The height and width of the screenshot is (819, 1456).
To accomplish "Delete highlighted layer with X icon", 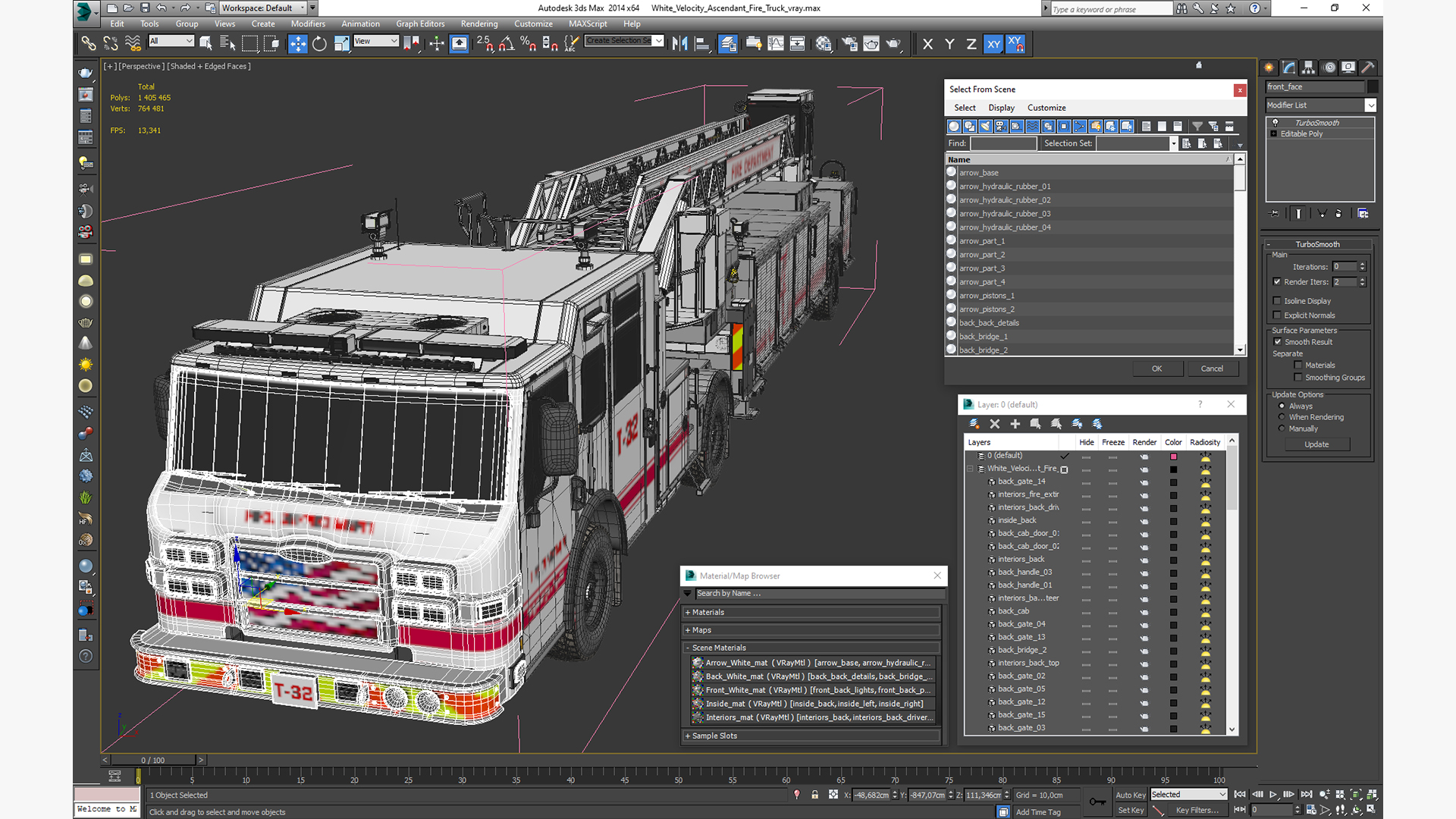I will click(x=995, y=424).
